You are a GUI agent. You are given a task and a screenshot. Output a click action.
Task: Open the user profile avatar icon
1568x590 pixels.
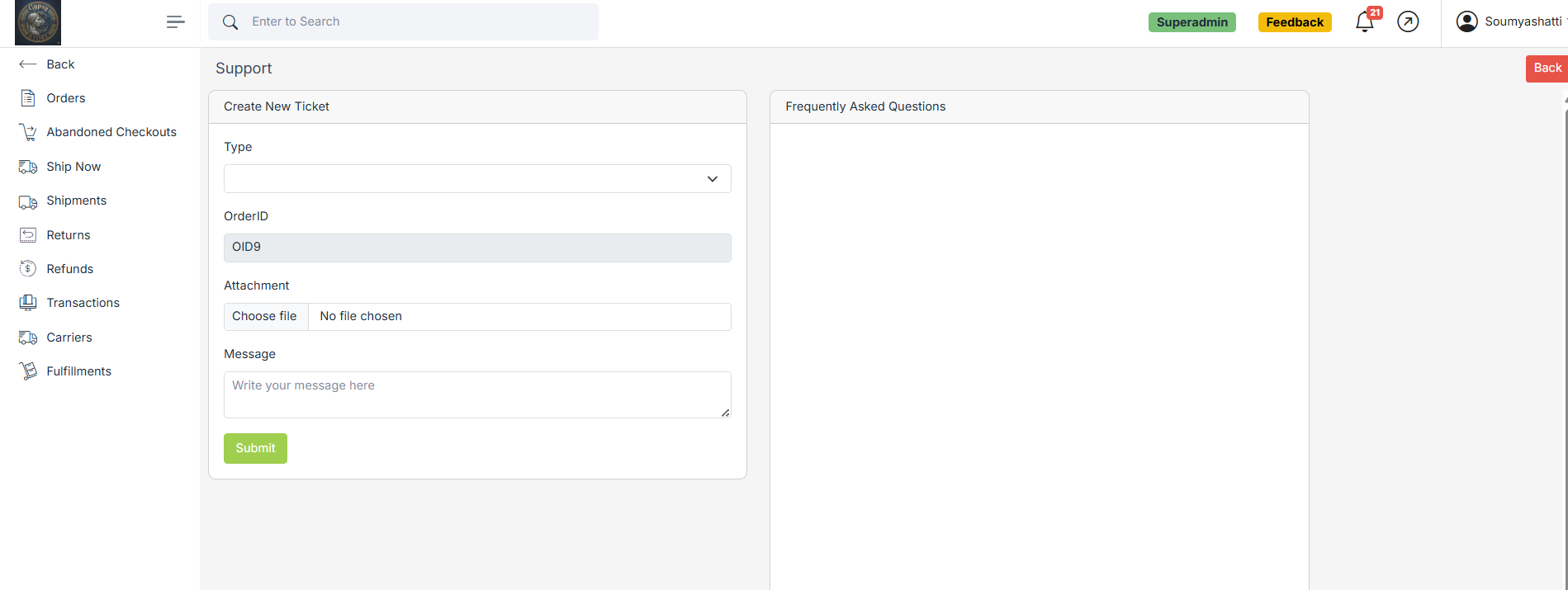pyautogui.click(x=1466, y=22)
